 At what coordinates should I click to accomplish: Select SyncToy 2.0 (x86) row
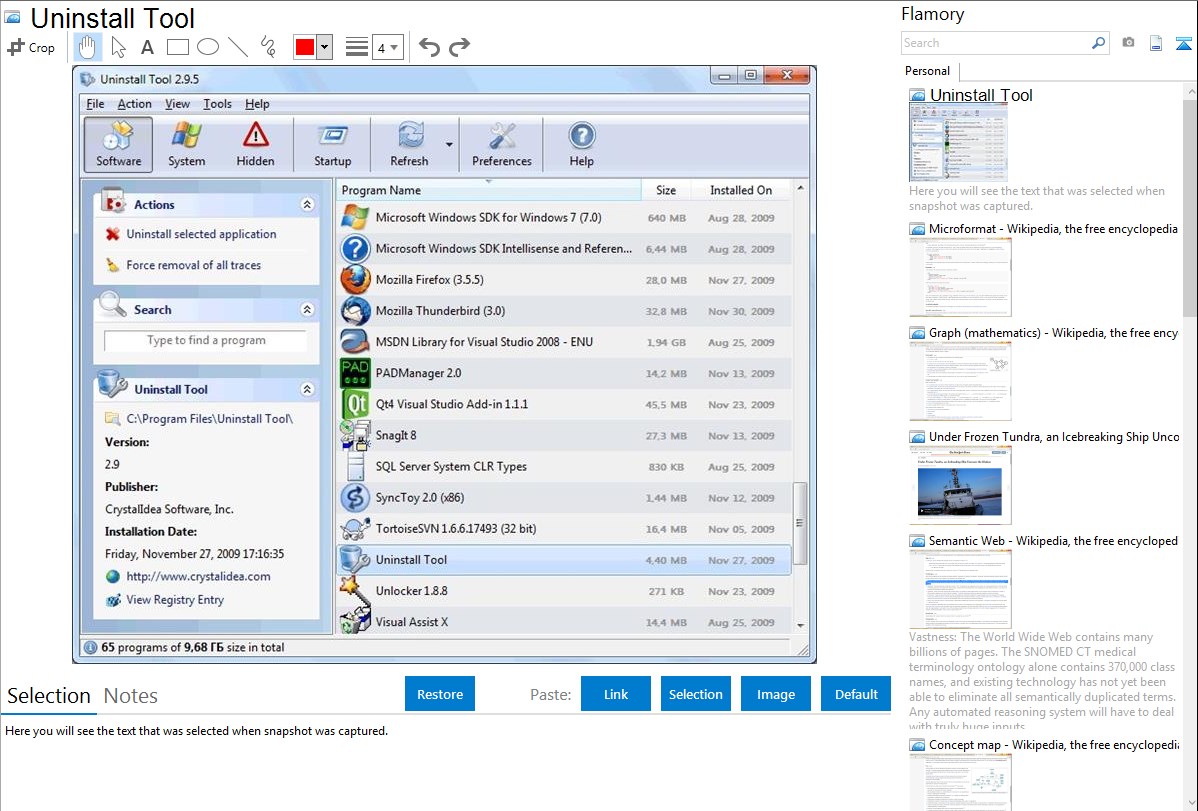[564, 498]
